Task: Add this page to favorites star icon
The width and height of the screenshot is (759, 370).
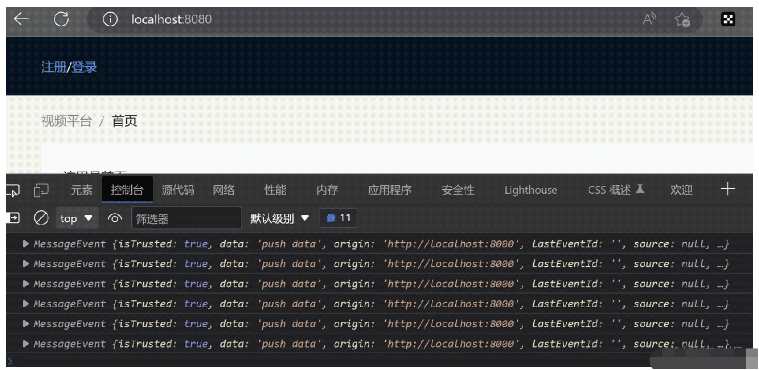Action: (x=682, y=19)
